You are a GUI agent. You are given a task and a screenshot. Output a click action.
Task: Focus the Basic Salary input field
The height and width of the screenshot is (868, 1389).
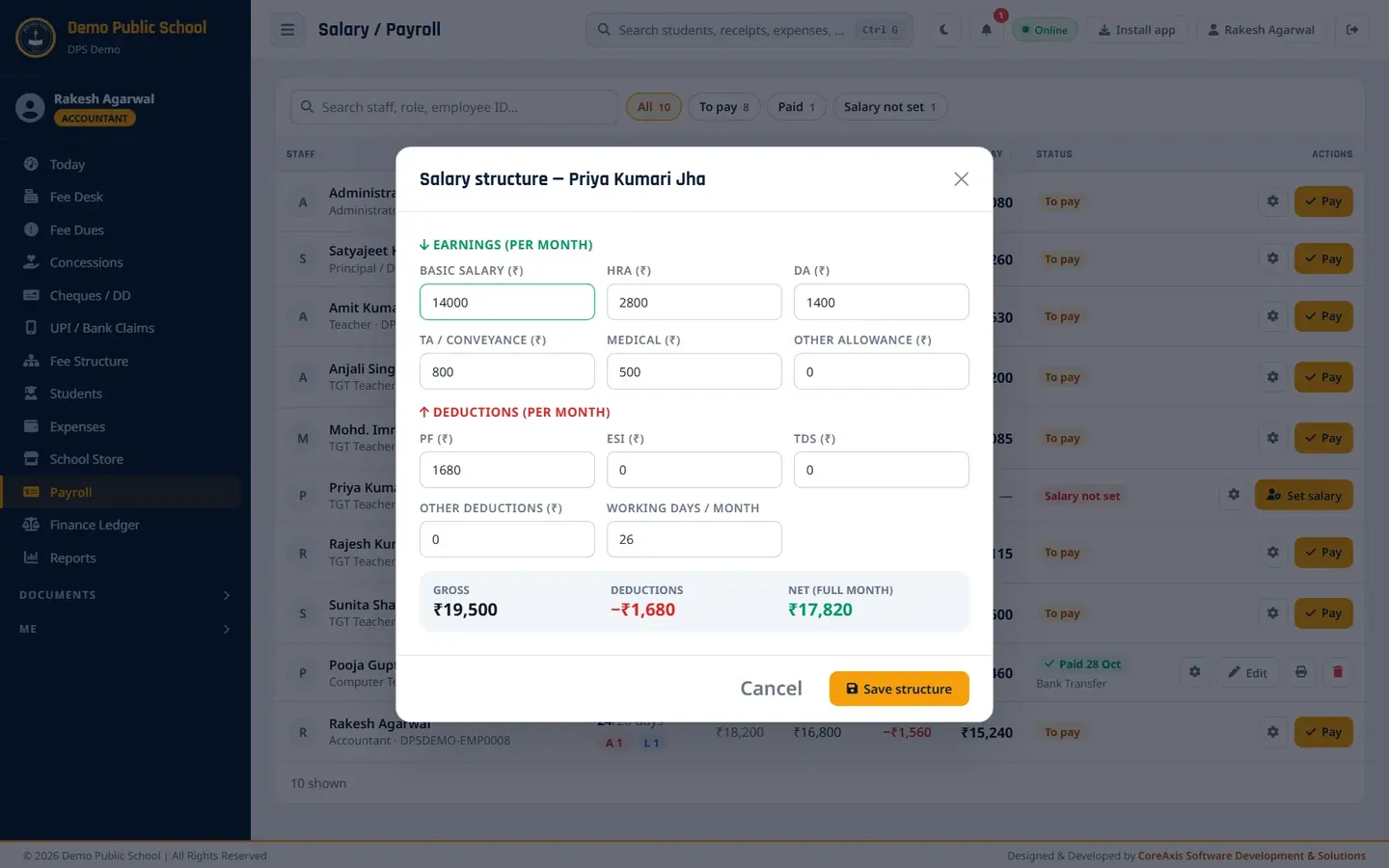tap(507, 302)
